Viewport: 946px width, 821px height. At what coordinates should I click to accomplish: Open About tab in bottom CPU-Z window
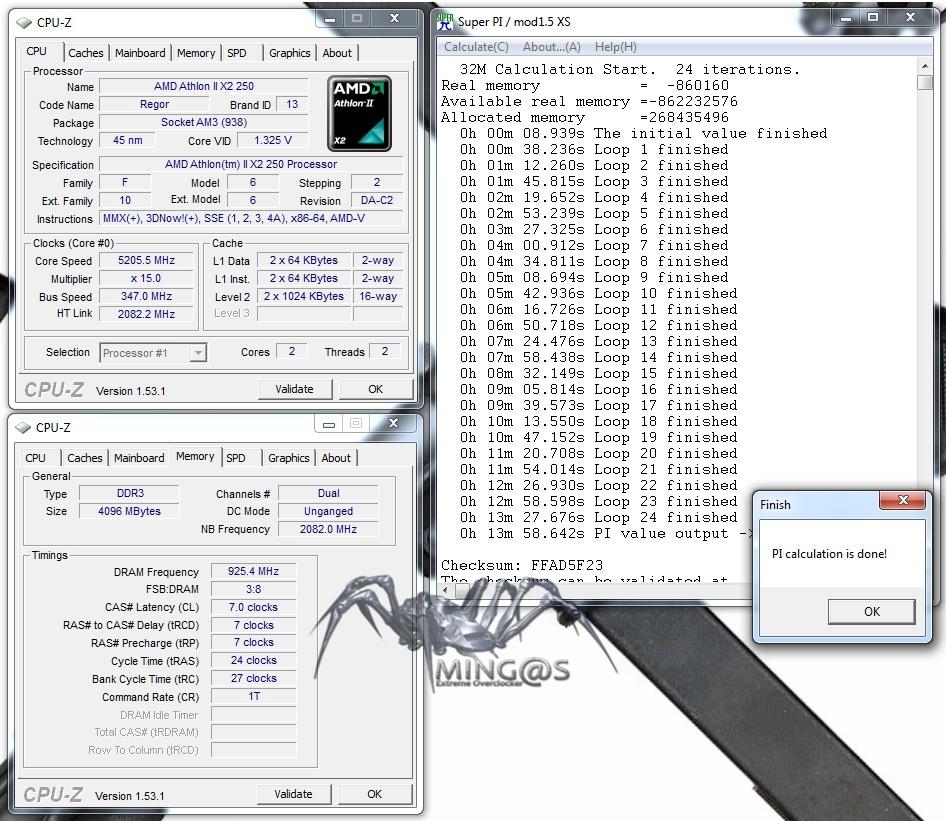(x=335, y=458)
